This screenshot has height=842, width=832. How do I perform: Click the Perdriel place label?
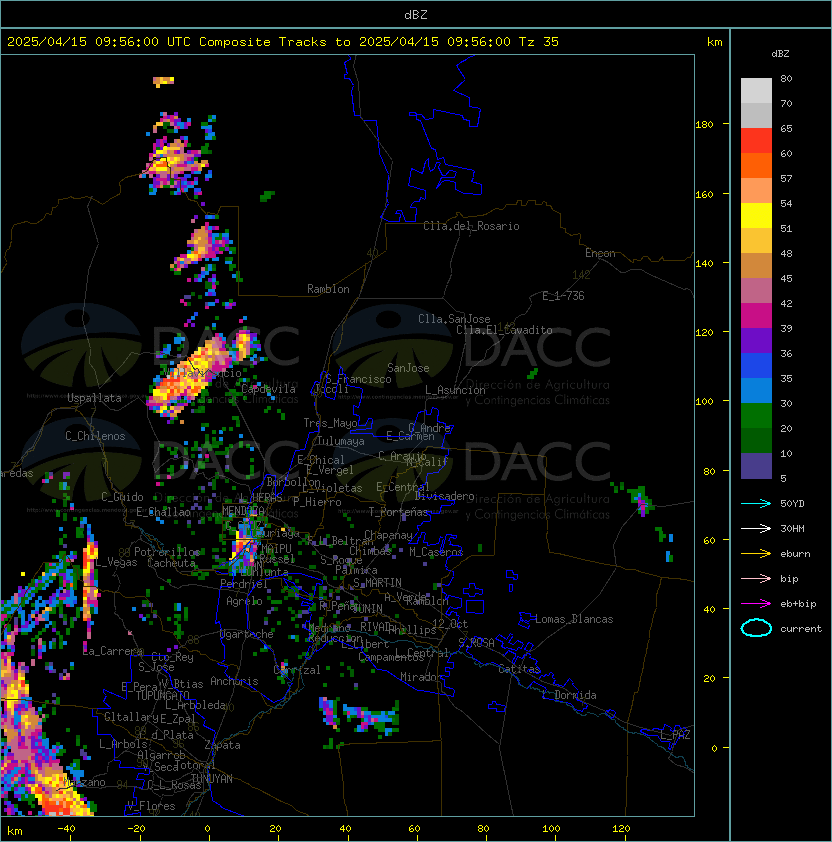[244, 584]
